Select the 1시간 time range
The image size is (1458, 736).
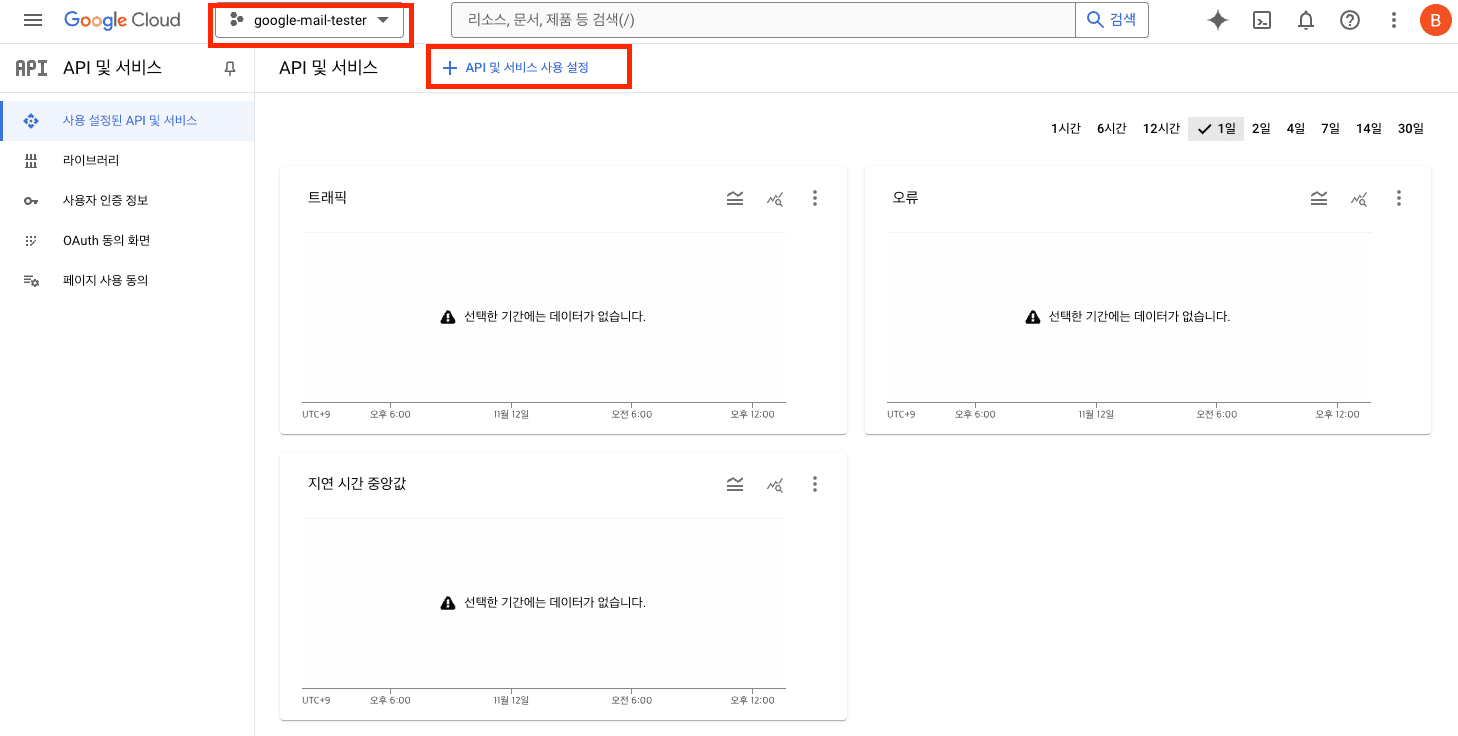(1065, 128)
